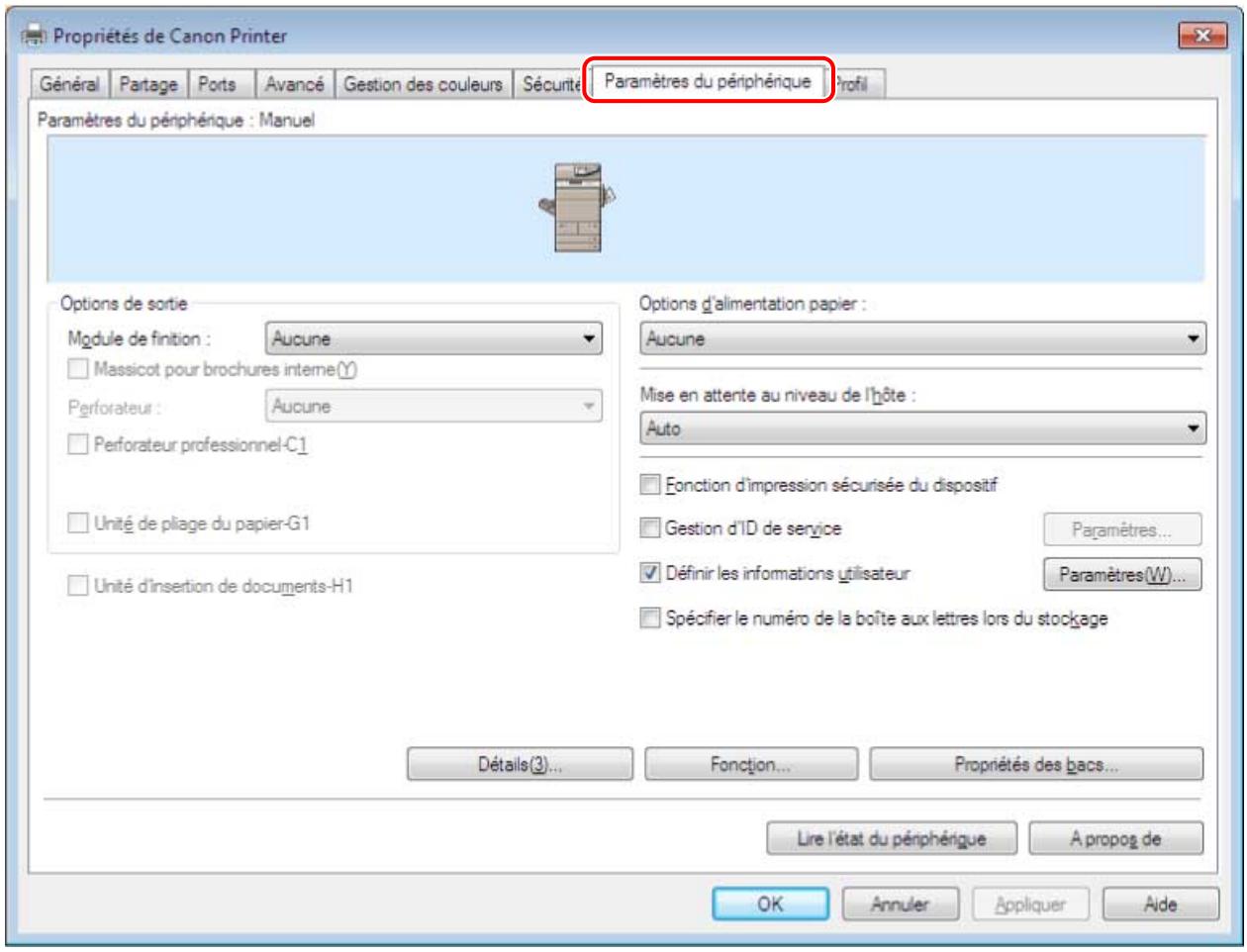Click the Annuler button
1247x952 pixels.
900,904
